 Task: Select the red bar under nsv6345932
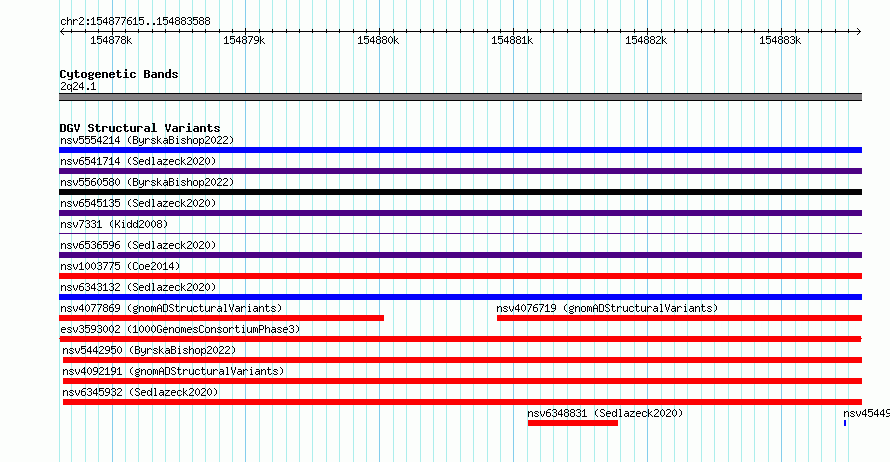point(462,402)
